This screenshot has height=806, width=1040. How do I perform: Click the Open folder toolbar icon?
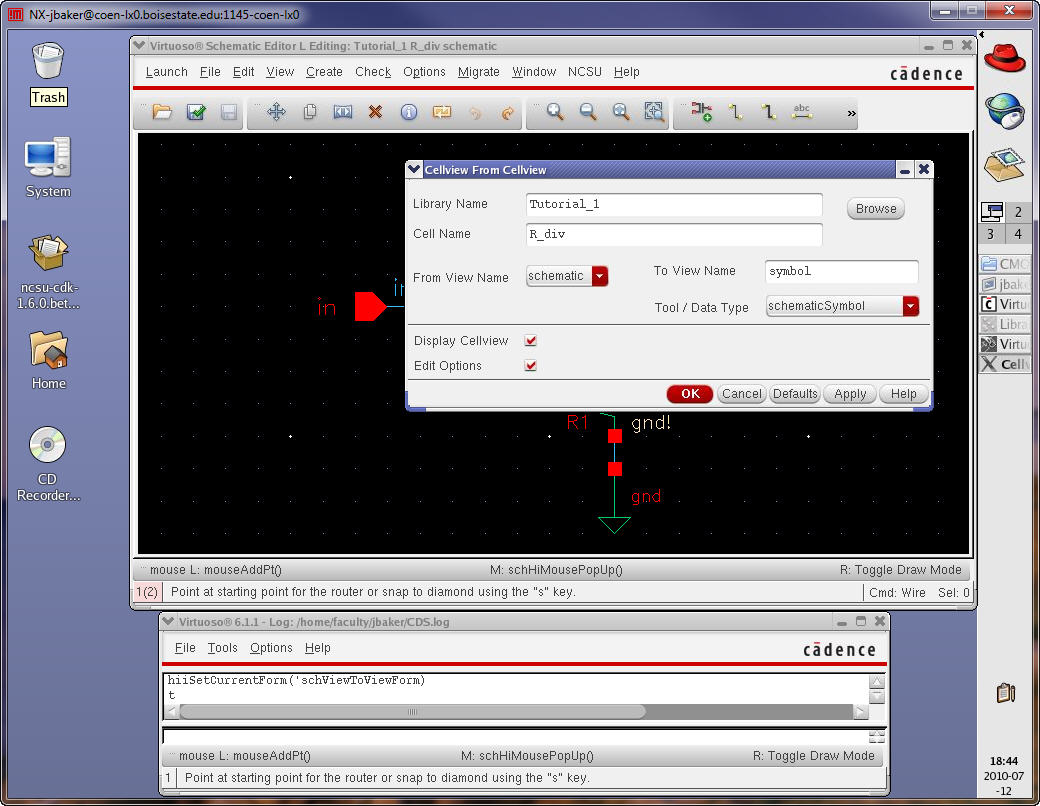tap(162, 113)
